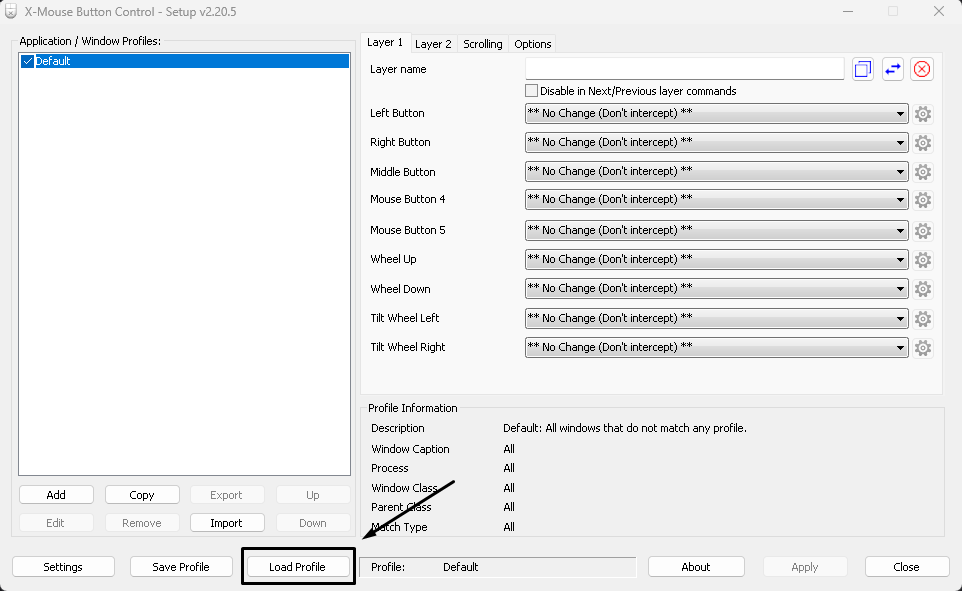Expand the Mouse Button 5 dropdown

click(717, 230)
